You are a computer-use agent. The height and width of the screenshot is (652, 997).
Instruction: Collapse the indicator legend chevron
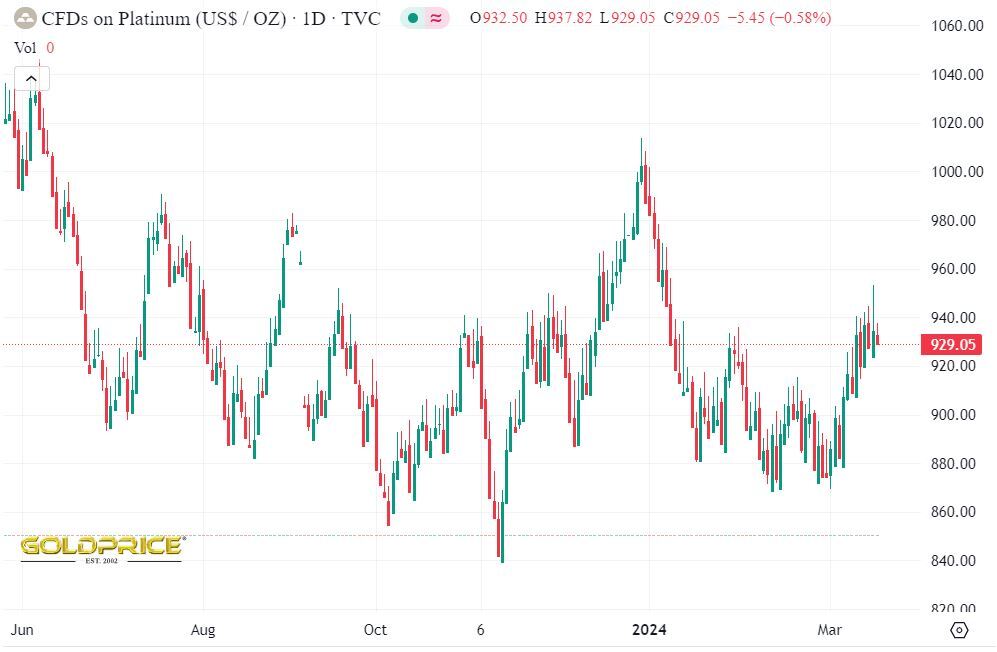(x=32, y=79)
